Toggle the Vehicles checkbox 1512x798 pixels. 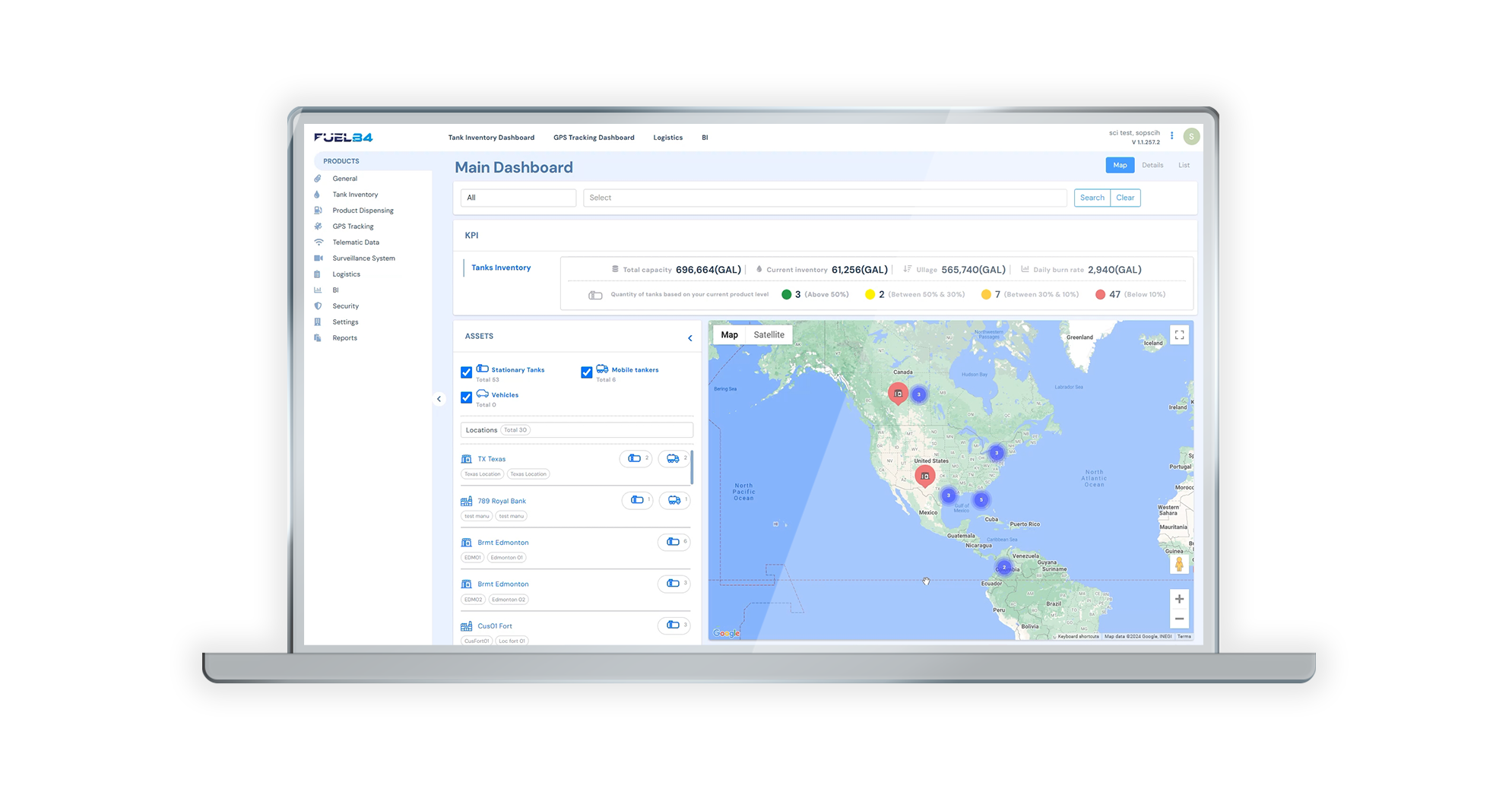(x=466, y=397)
